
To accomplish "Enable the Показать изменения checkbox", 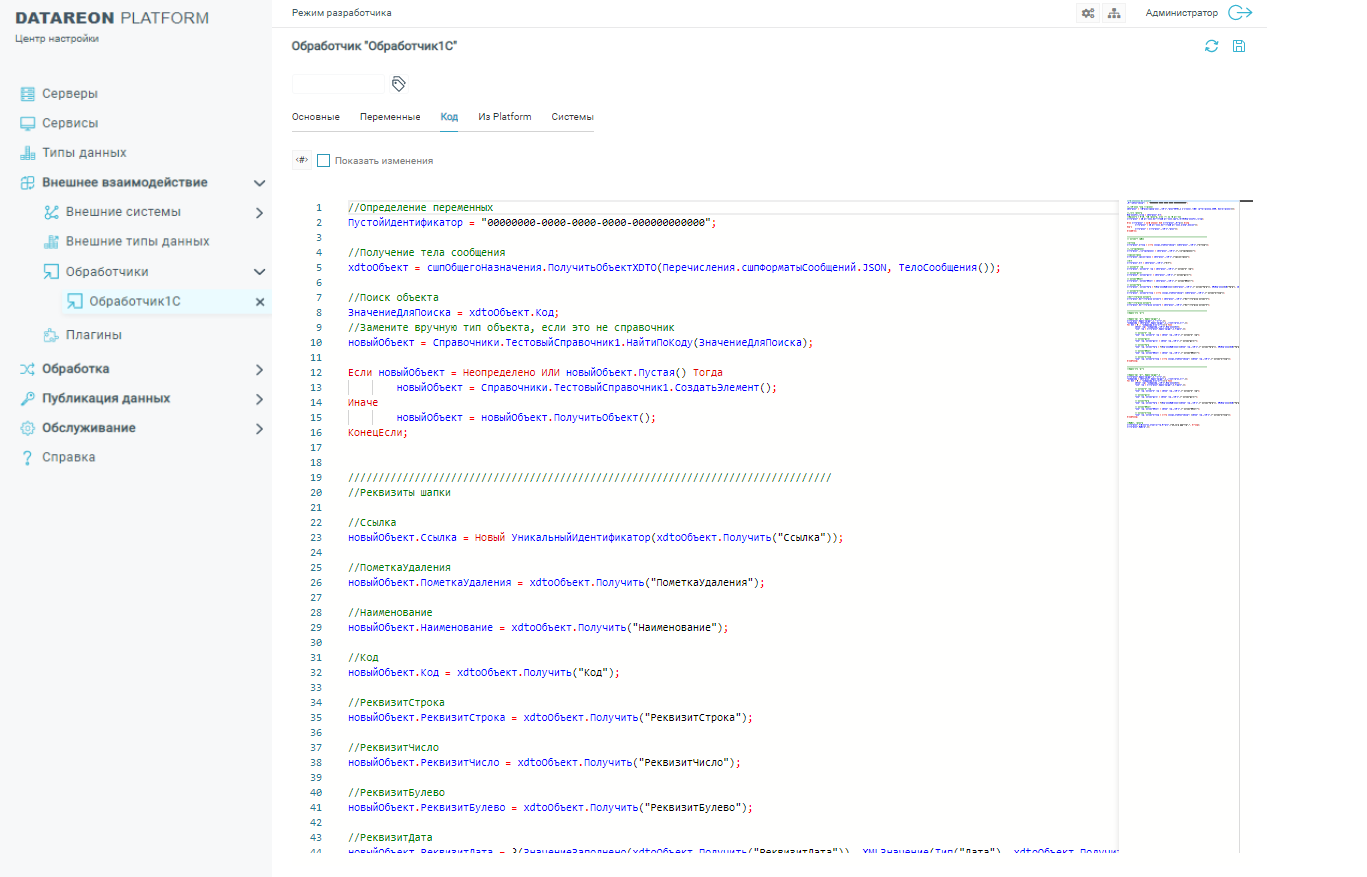I will point(323,160).
